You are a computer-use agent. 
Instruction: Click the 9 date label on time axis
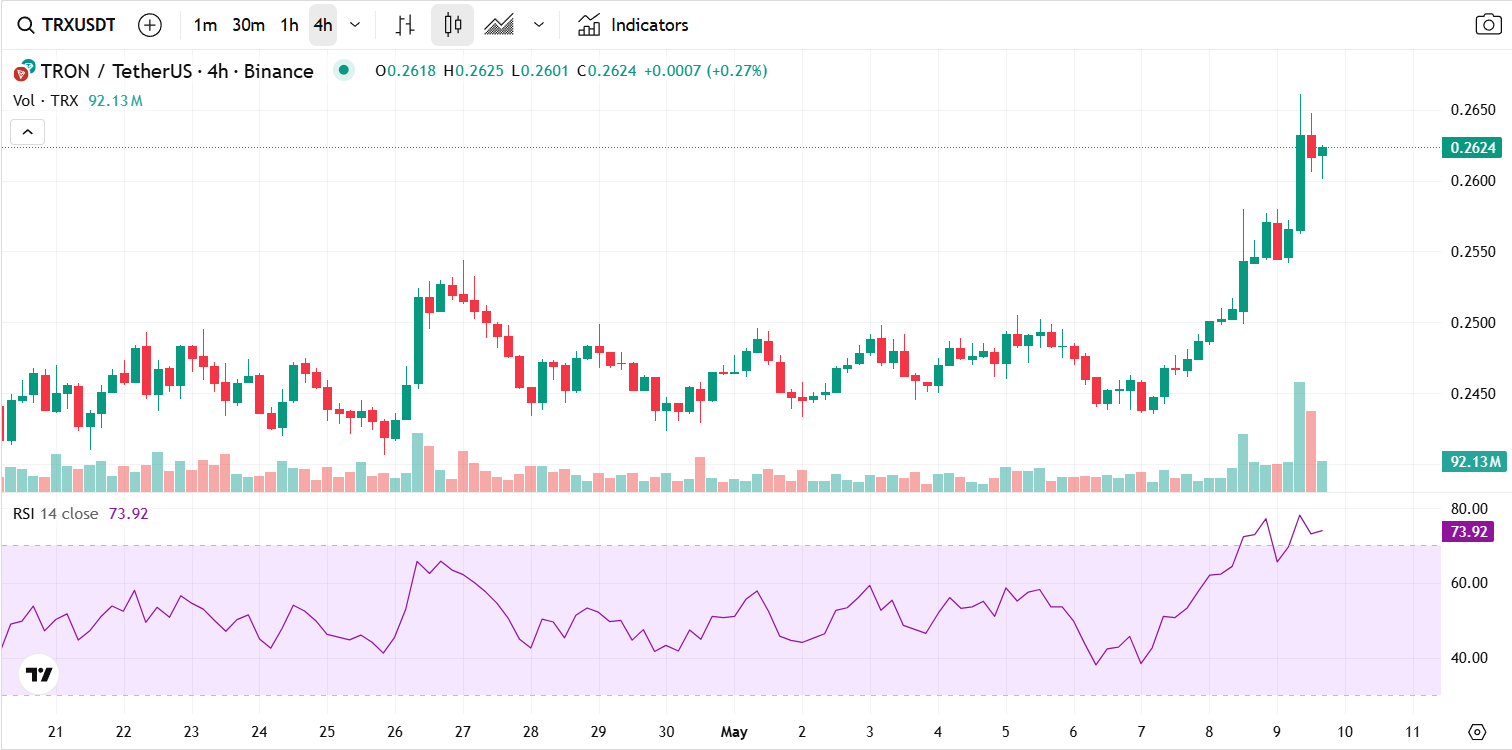[1276, 731]
